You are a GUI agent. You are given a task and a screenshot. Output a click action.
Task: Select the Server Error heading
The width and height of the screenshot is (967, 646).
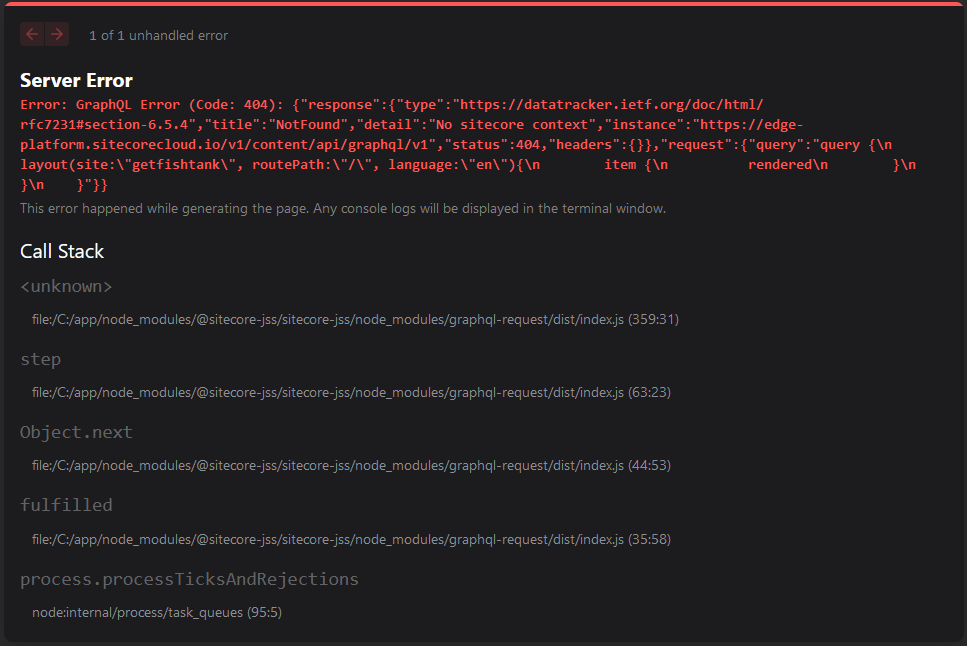[x=76, y=80]
